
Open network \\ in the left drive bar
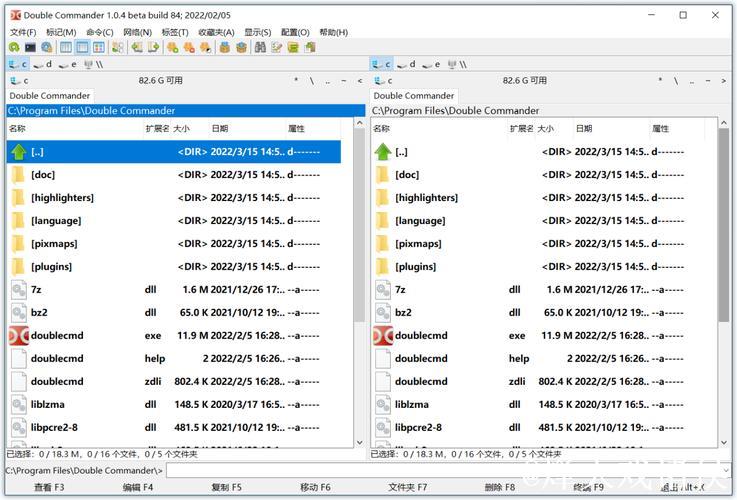click(x=94, y=64)
